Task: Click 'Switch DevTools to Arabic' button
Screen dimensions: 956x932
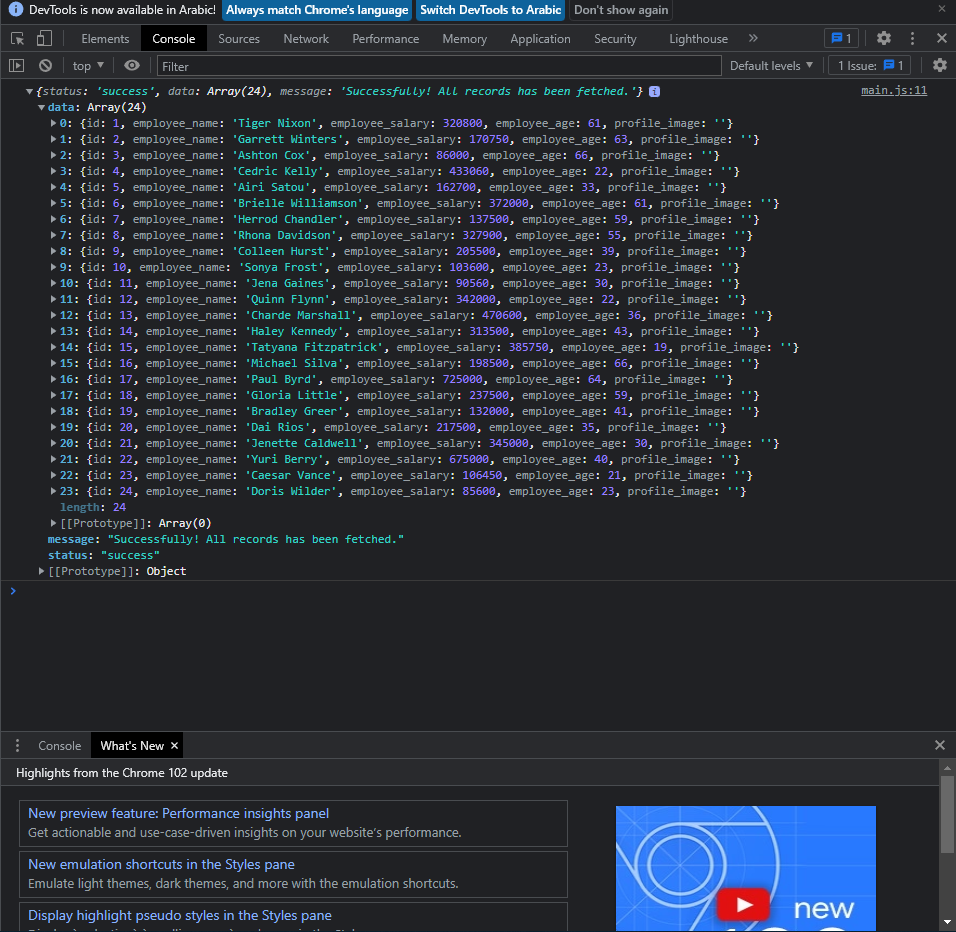Action: [490, 10]
